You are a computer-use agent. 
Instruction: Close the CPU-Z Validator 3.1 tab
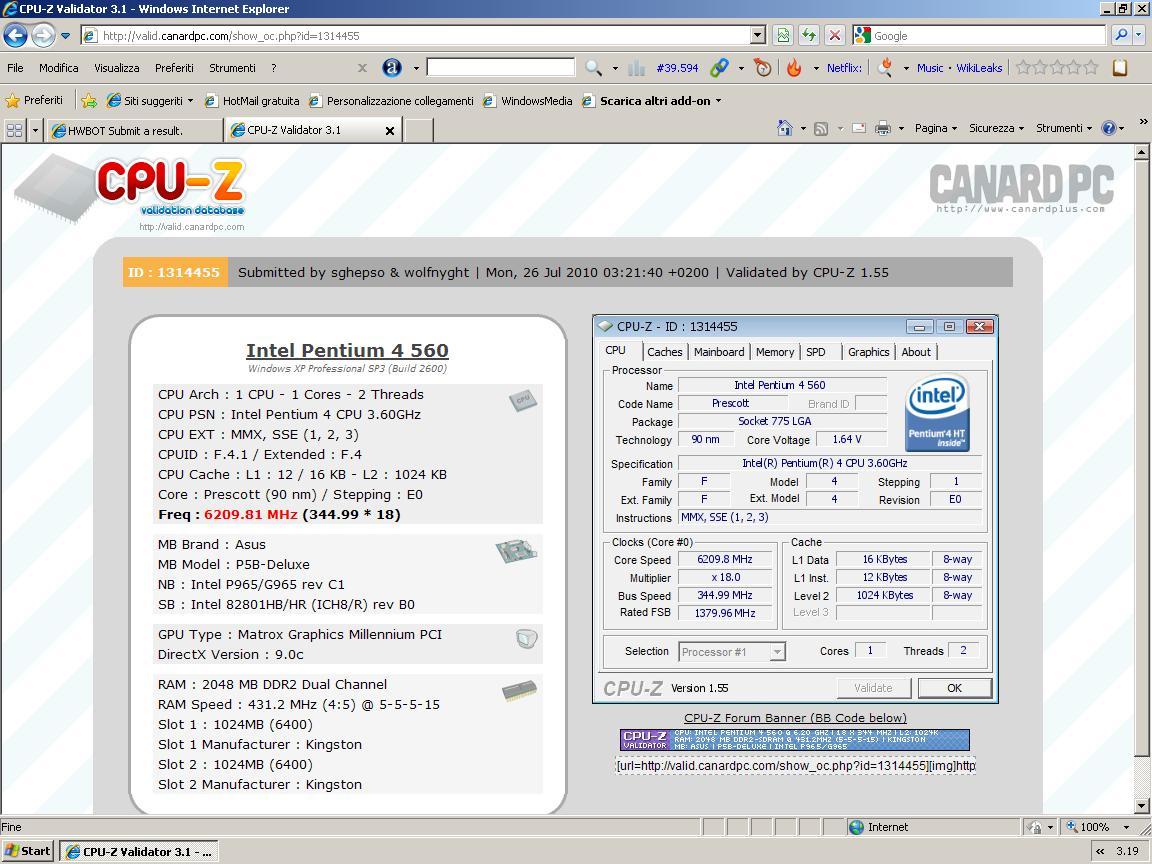390,131
